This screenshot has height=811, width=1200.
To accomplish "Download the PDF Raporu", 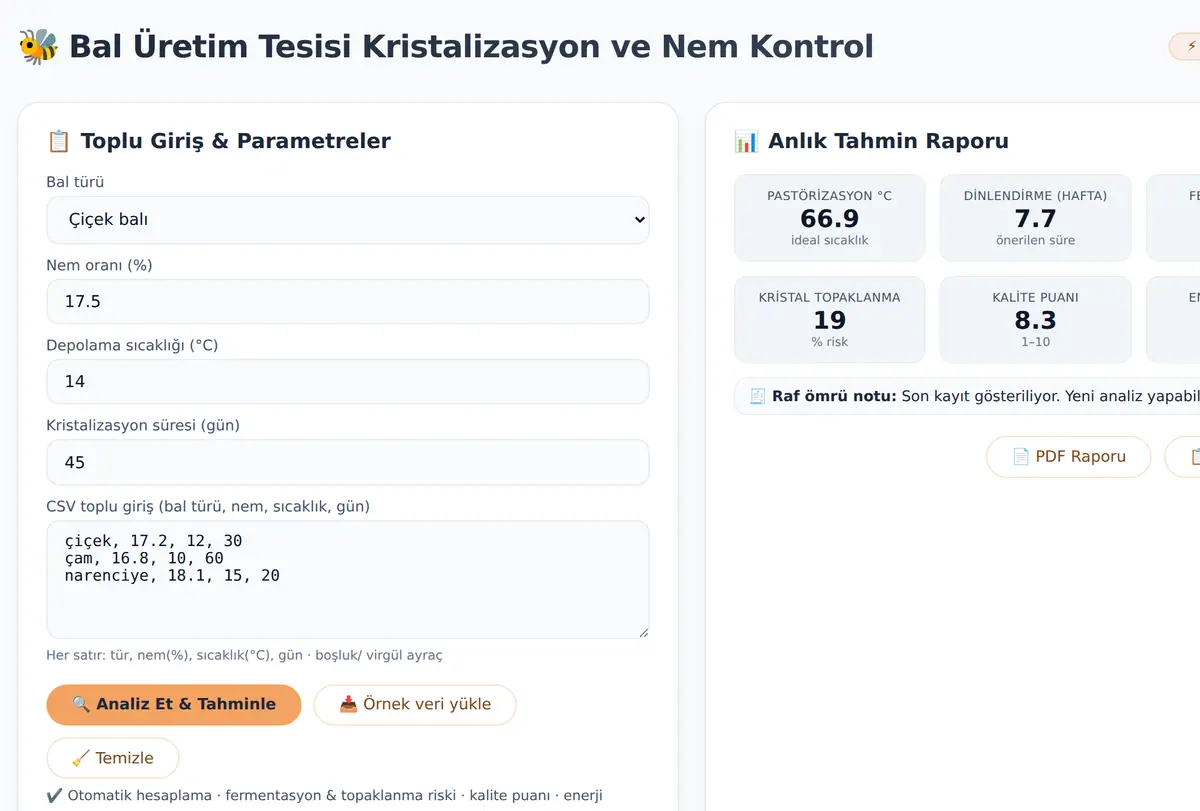I will click(x=1069, y=456).
